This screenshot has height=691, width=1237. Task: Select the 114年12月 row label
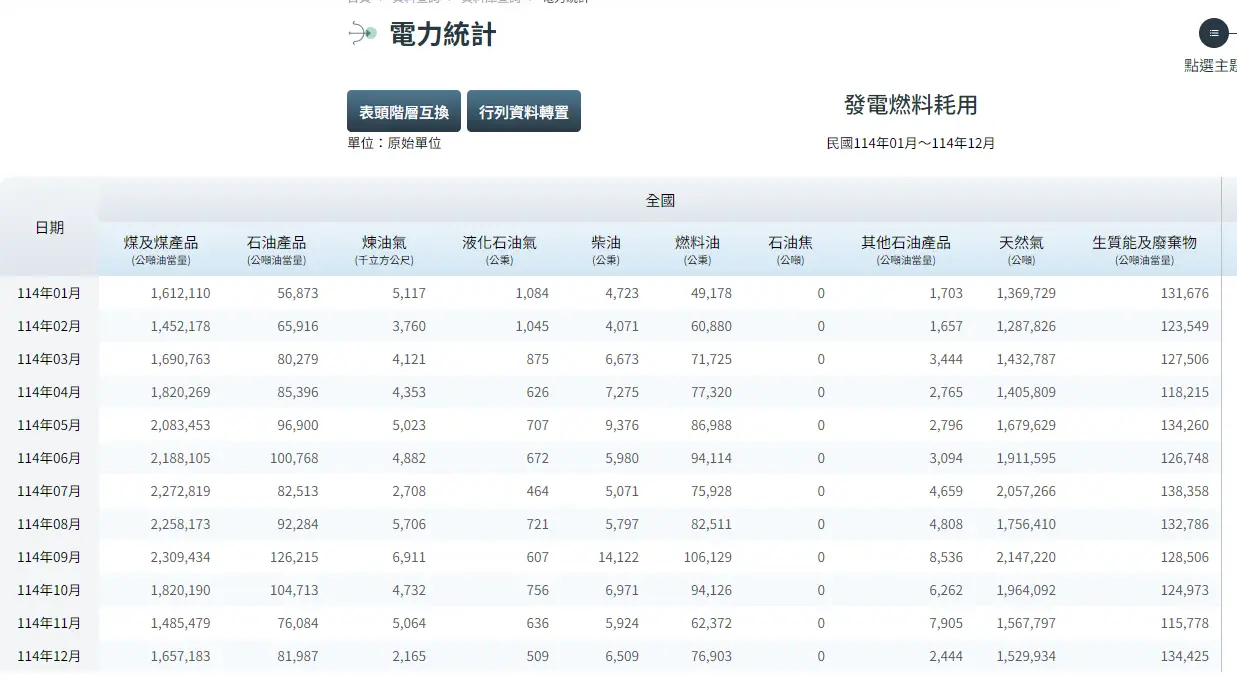click(49, 656)
